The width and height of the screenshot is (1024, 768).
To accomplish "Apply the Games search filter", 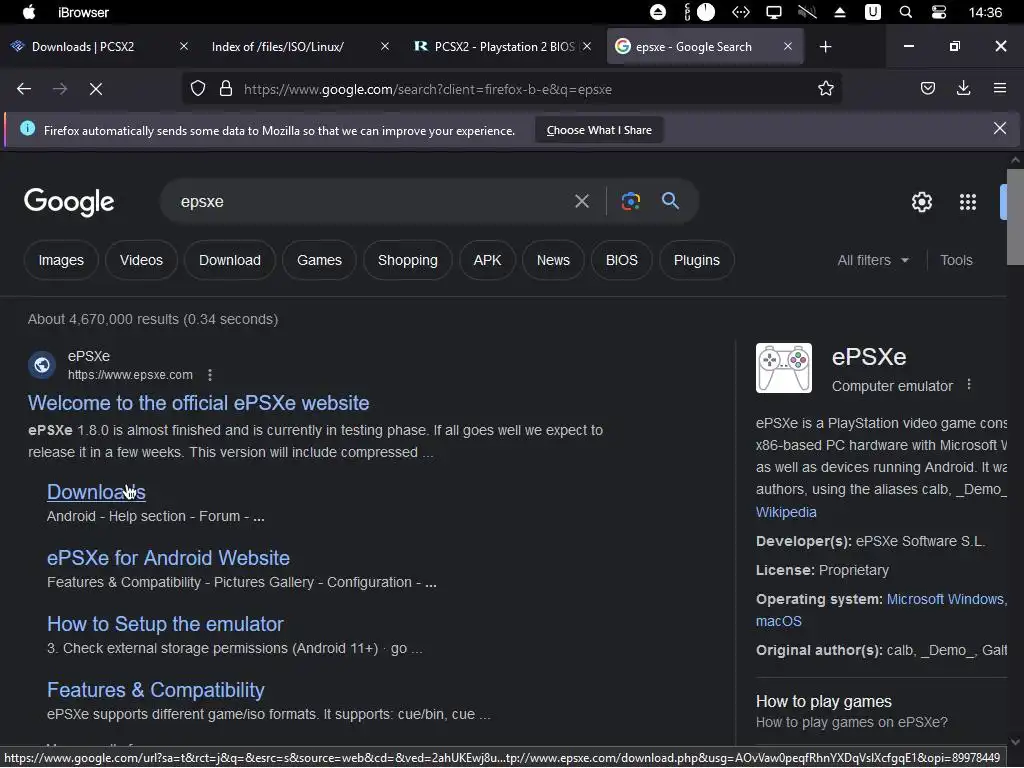I will pos(319,260).
